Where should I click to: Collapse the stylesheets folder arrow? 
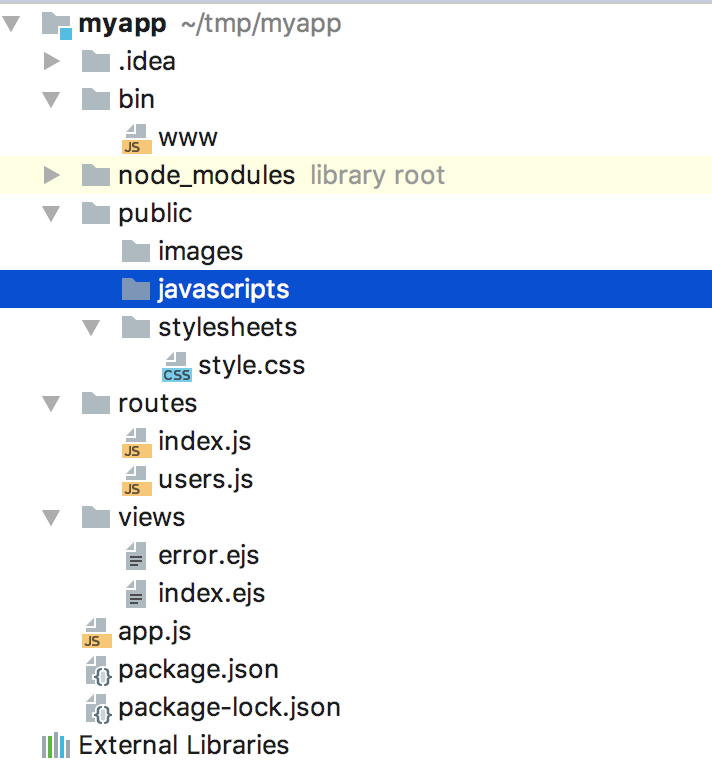92,328
